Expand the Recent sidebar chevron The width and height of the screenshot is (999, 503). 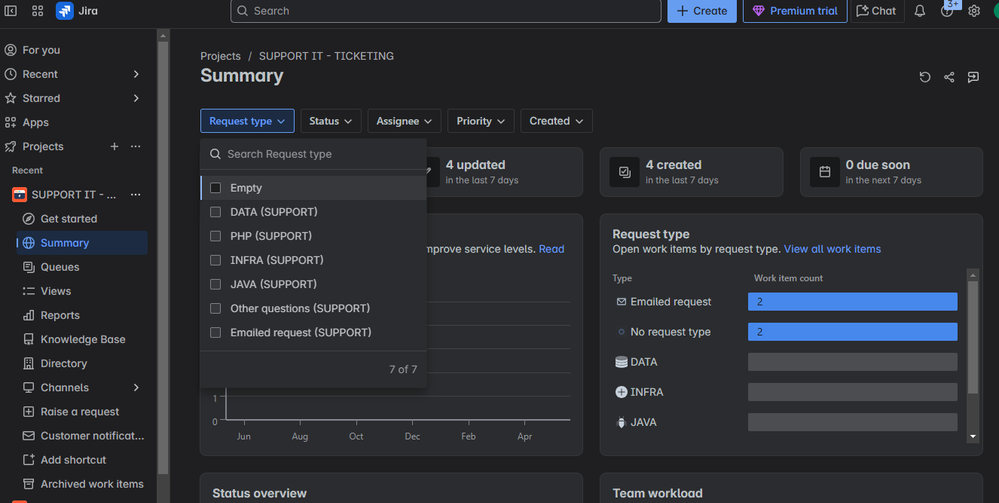coord(136,74)
